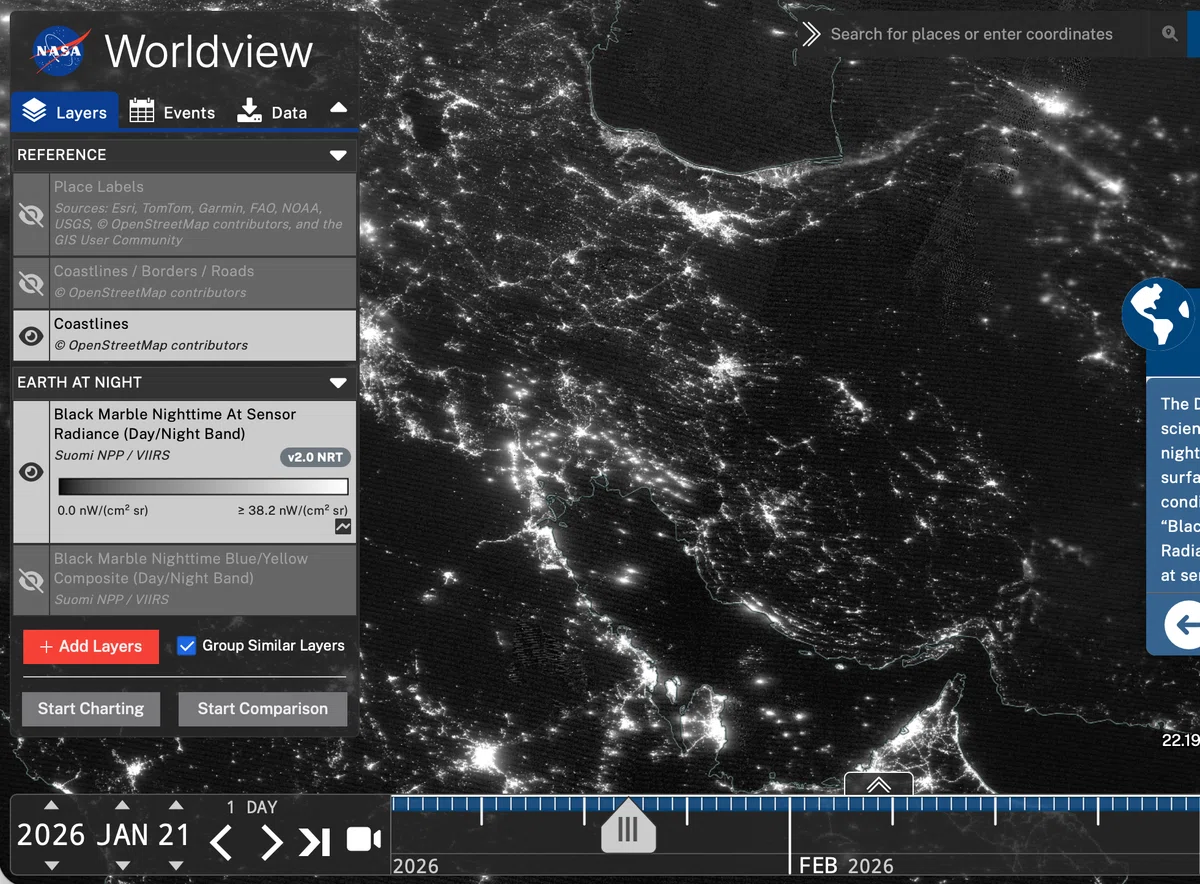Select the 2026 year field
The image size is (1200, 884).
click(x=52, y=835)
